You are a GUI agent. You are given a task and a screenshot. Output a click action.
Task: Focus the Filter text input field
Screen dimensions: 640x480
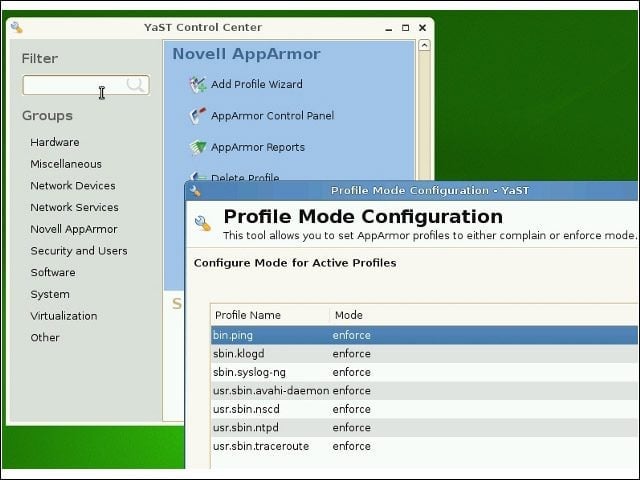point(86,85)
